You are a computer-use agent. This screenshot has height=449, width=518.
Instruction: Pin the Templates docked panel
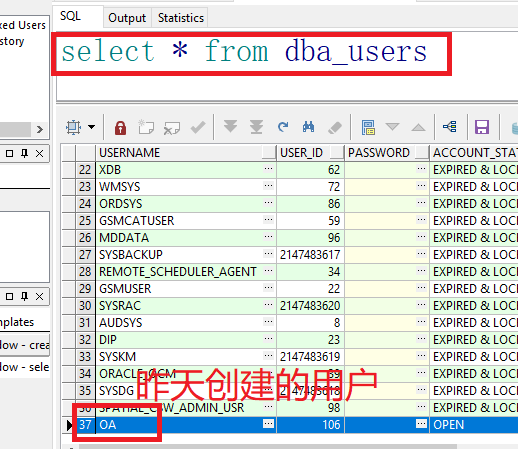pos(24,296)
